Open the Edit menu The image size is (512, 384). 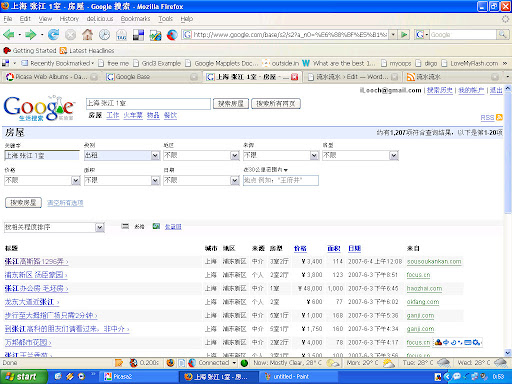25,19
